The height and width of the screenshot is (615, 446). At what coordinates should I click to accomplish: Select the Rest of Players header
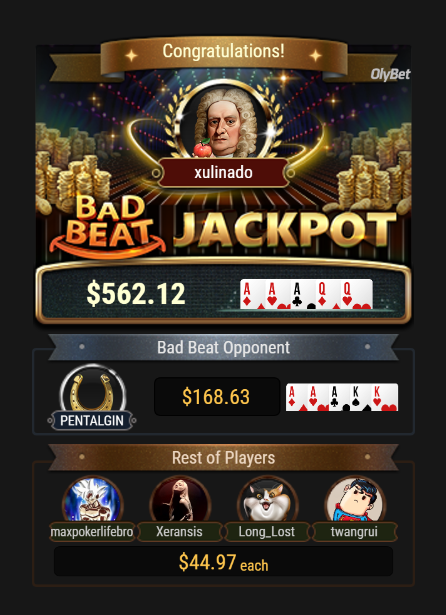[223, 458]
